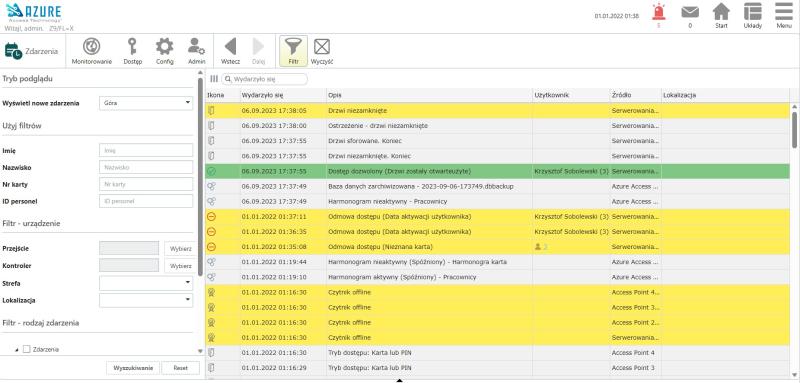Sort by Opis column header
The height and width of the screenshot is (383, 800).
430,95
